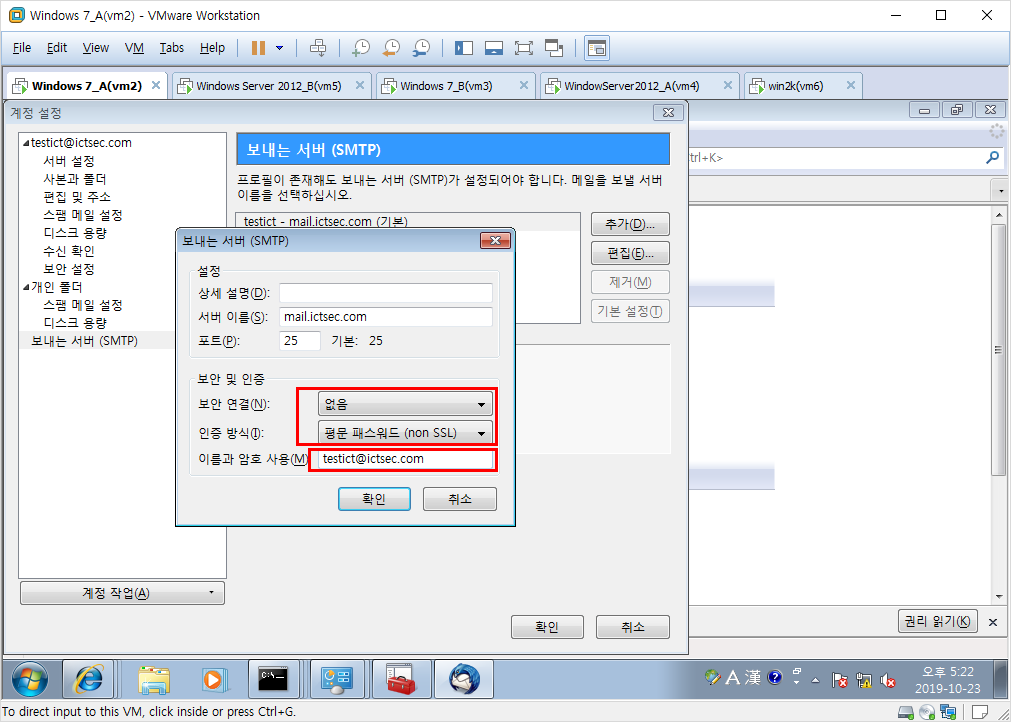The image size is (1011, 722).
Task: Switch to Windows Server 2012_B(vm5) tab
Action: click(269, 86)
